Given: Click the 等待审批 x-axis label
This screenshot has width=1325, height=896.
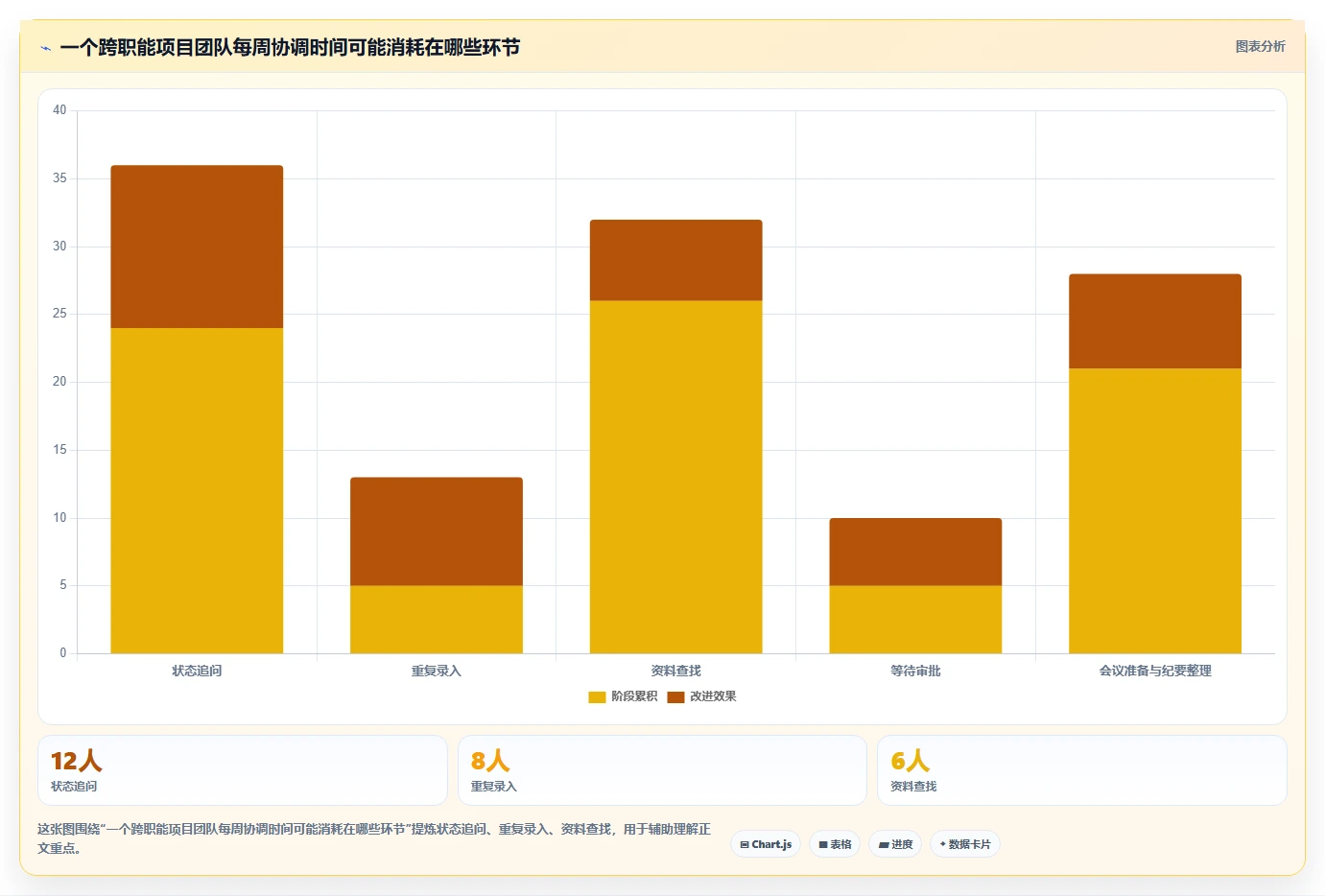Looking at the screenshot, I should (x=915, y=671).
